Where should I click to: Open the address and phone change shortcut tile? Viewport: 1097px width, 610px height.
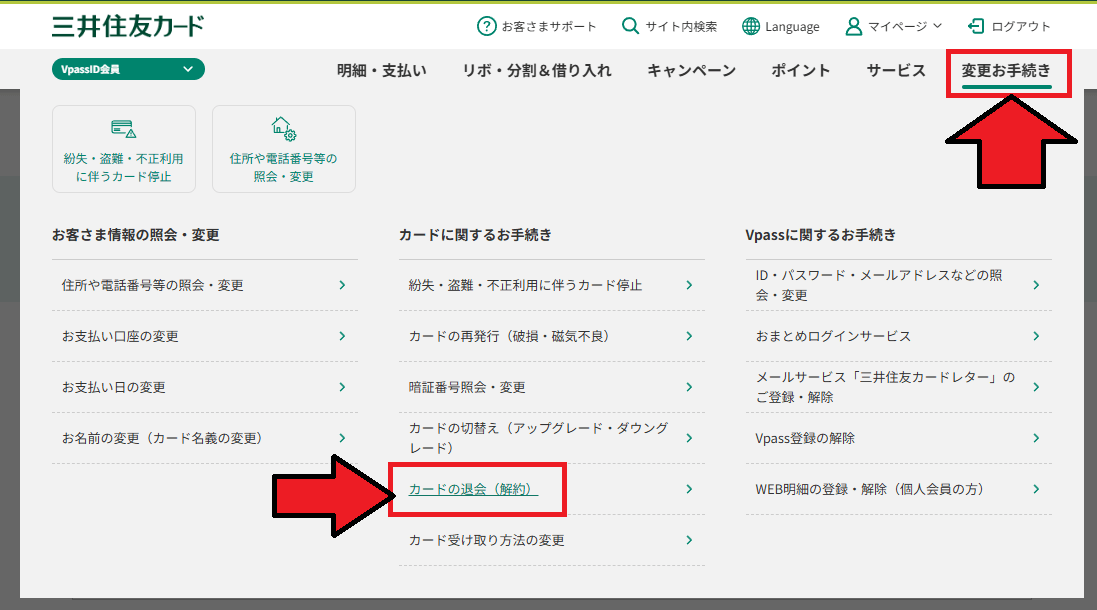click(x=283, y=149)
